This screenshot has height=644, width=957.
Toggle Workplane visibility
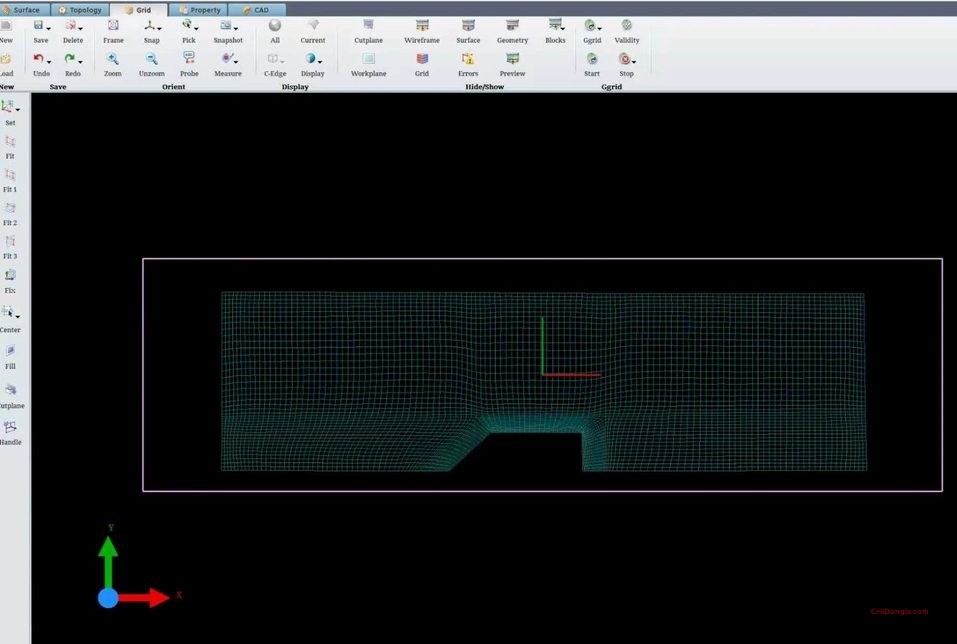point(368,59)
